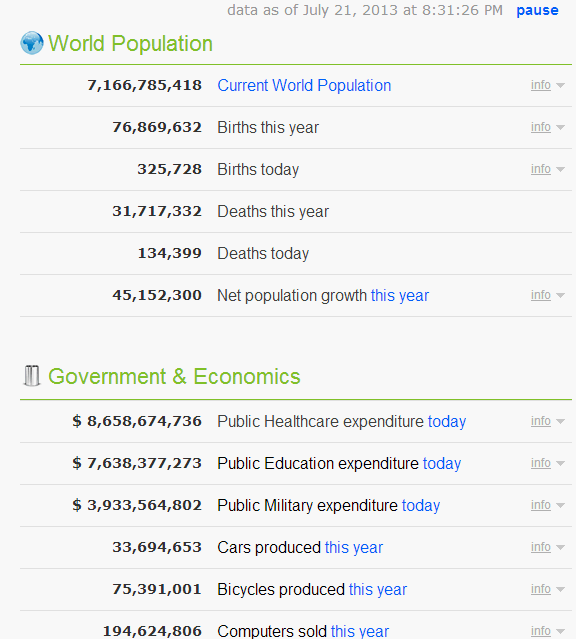576x639 pixels.
Task: Click 'today' link in Public Military expenditure
Action: coord(421,505)
